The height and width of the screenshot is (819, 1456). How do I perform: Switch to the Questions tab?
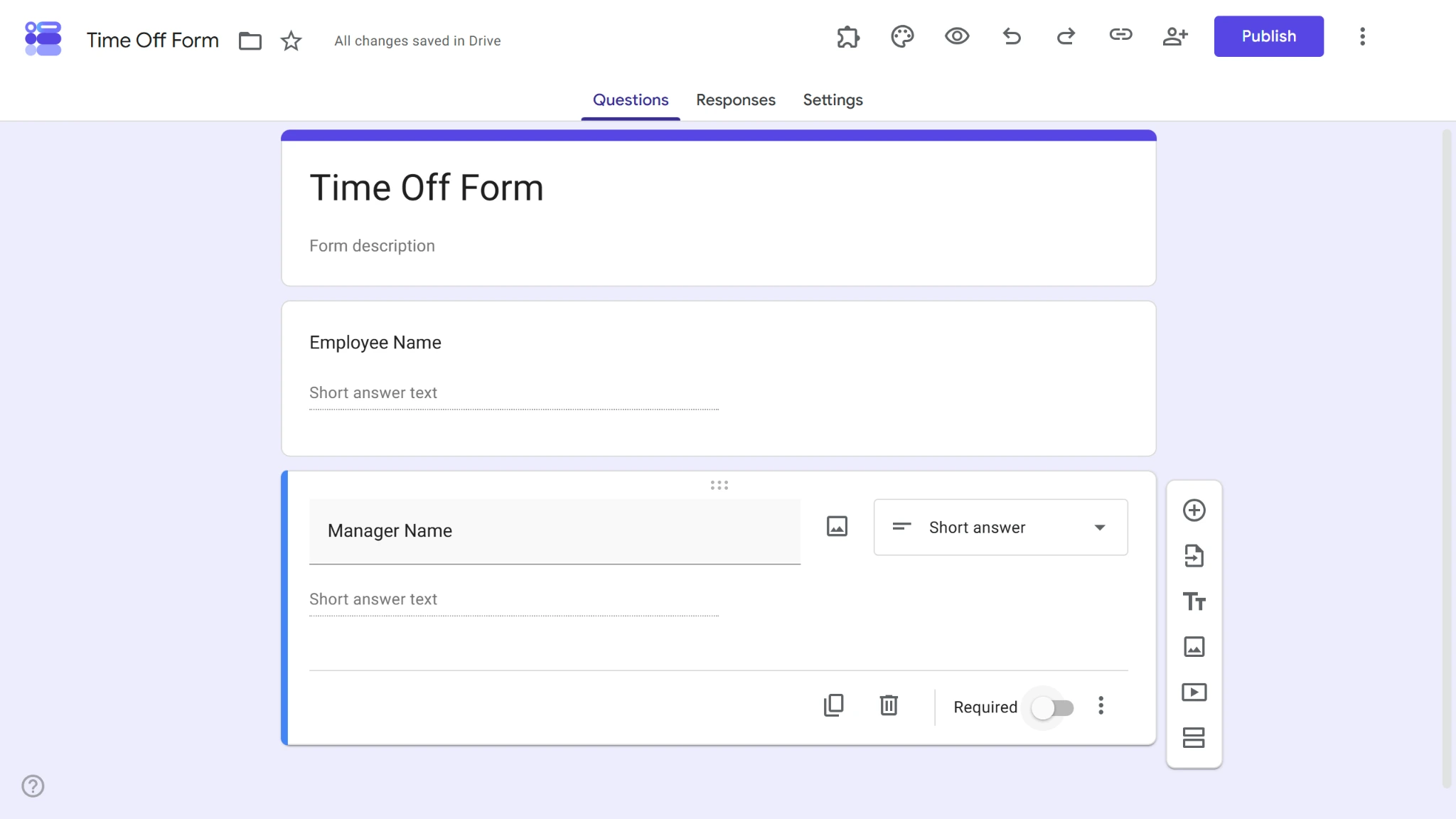pyautogui.click(x=631, y=100)
